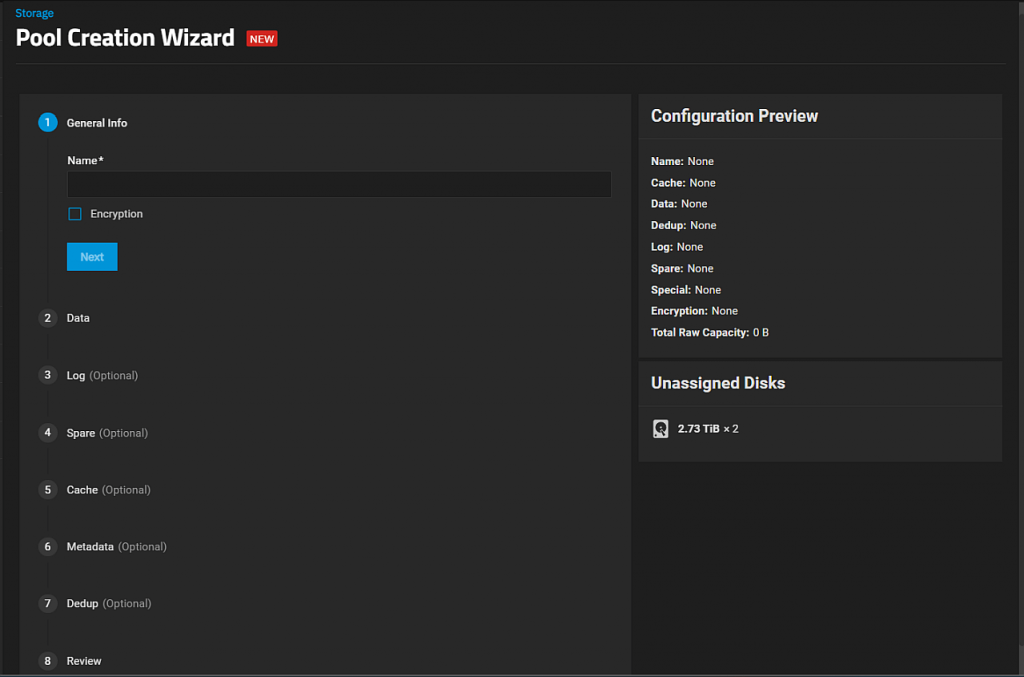Click the step 7 number icon for Dedup

point(47,603)
